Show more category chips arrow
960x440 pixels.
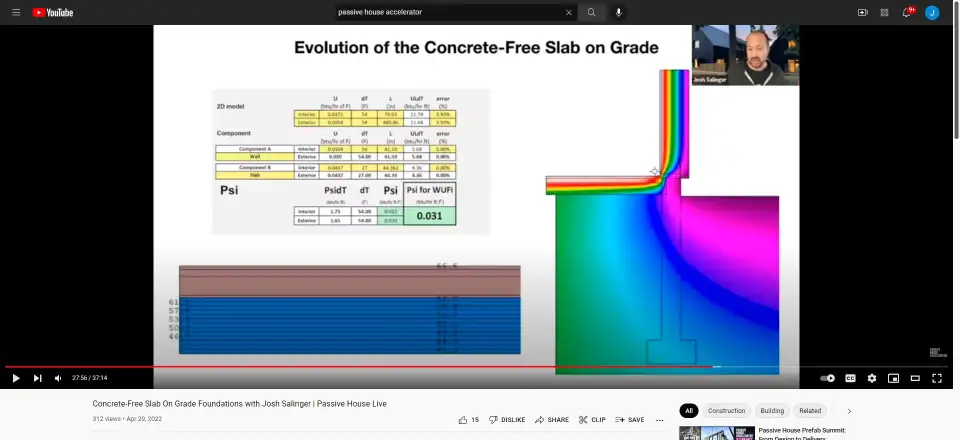pos(849,411)
